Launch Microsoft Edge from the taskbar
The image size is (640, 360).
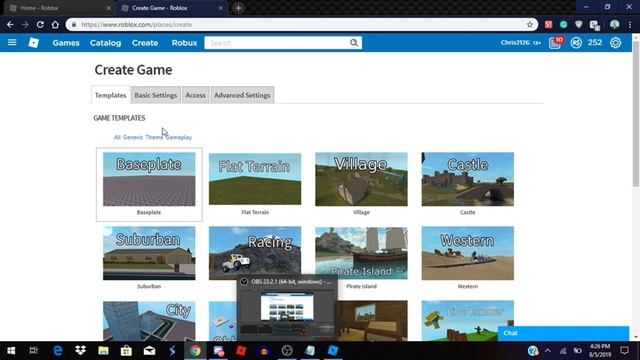point(58,351)
